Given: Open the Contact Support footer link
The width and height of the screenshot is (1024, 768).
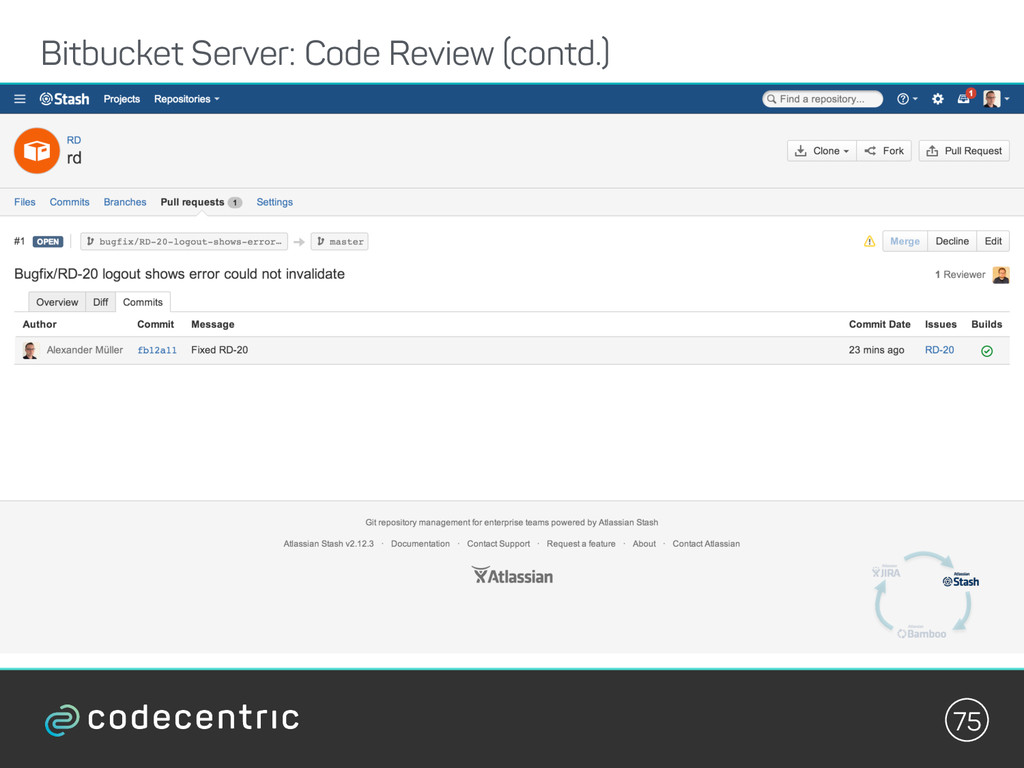Looking at the screenshot, I should point(498,544).
